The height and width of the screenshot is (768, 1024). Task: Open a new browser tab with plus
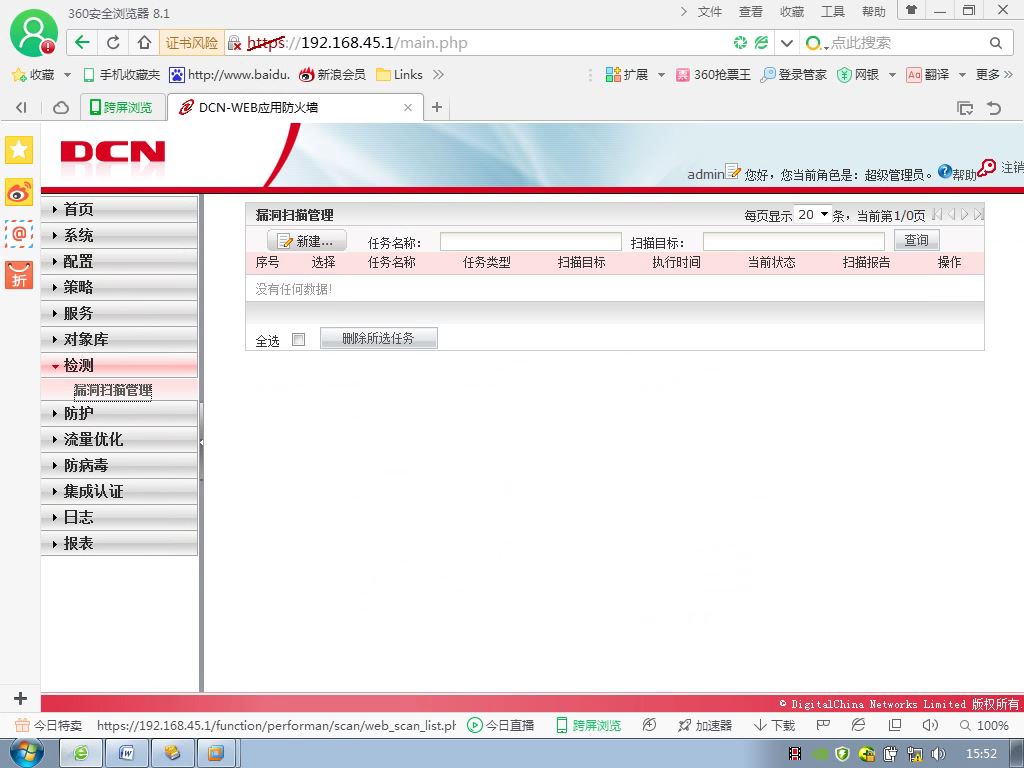[x=437, y=107]
